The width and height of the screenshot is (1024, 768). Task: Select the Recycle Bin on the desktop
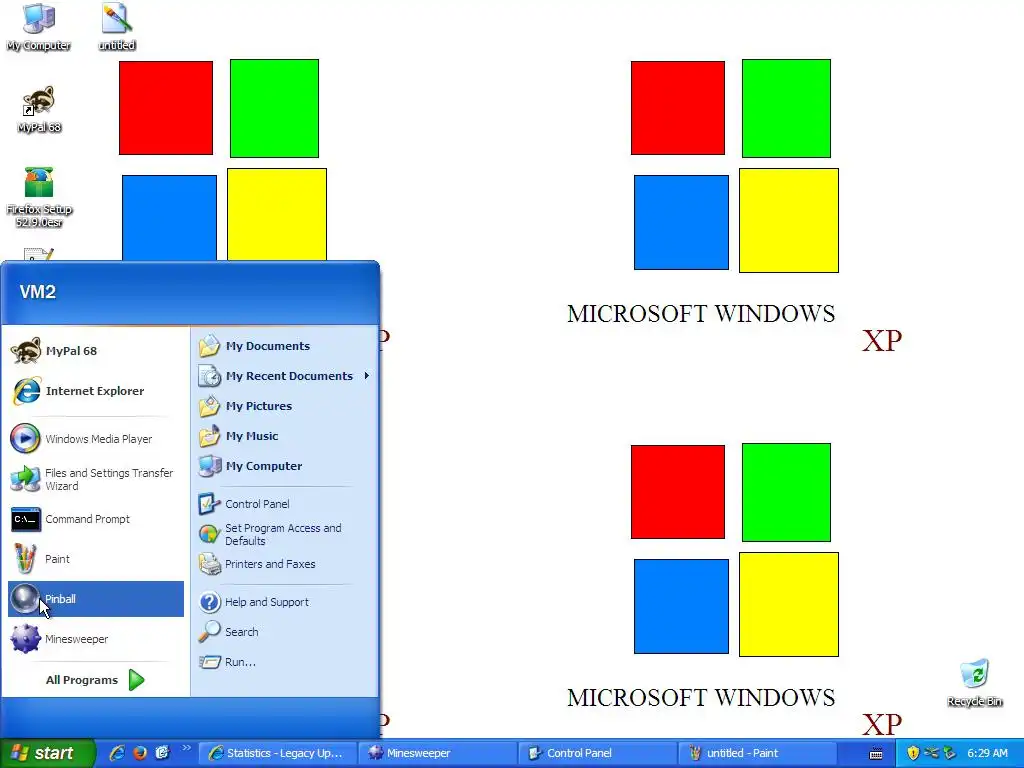(974, 683)
